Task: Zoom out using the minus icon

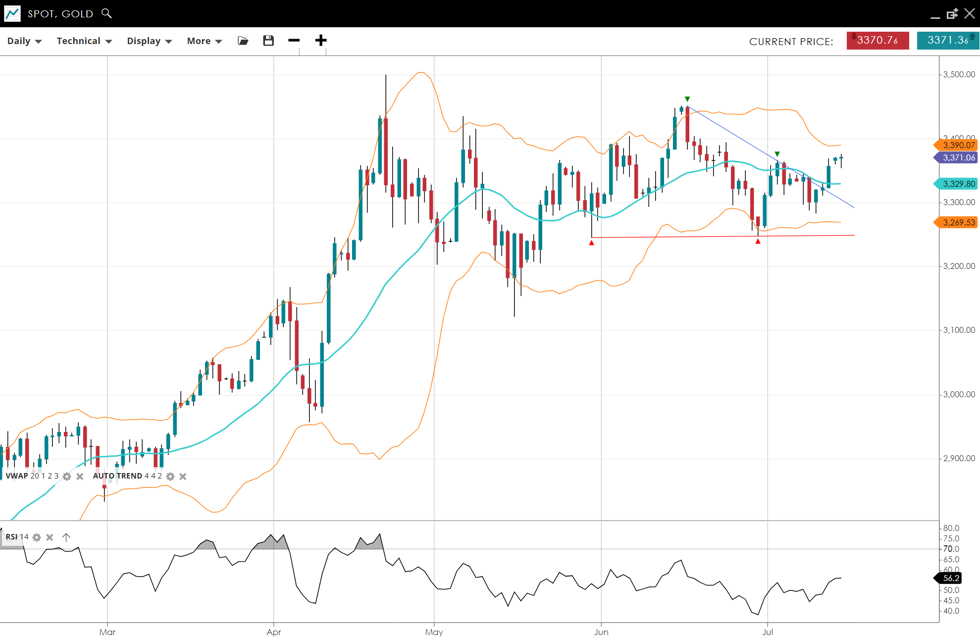Action: [x=294, y=41]
